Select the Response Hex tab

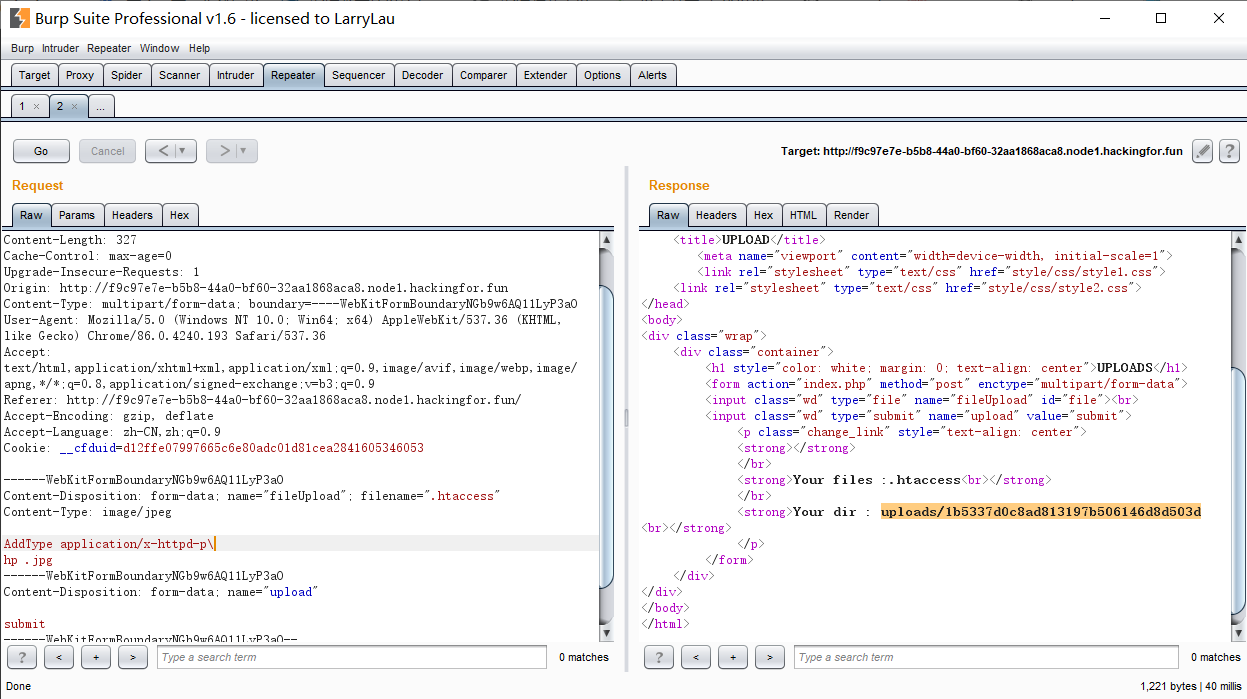(764, 215)
